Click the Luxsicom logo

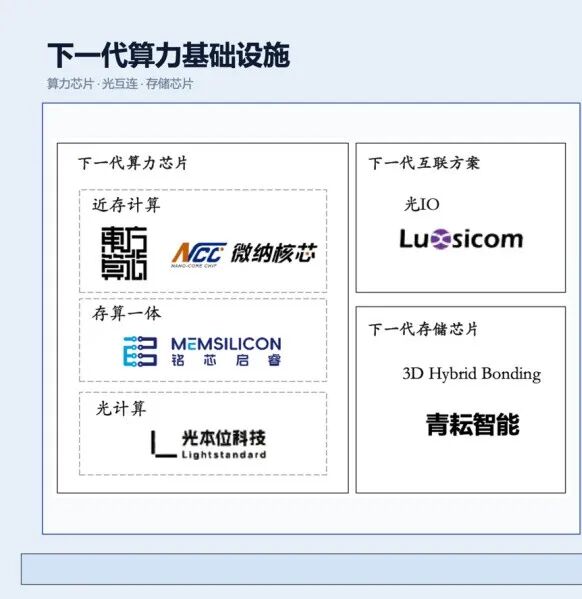coord(461,239)
